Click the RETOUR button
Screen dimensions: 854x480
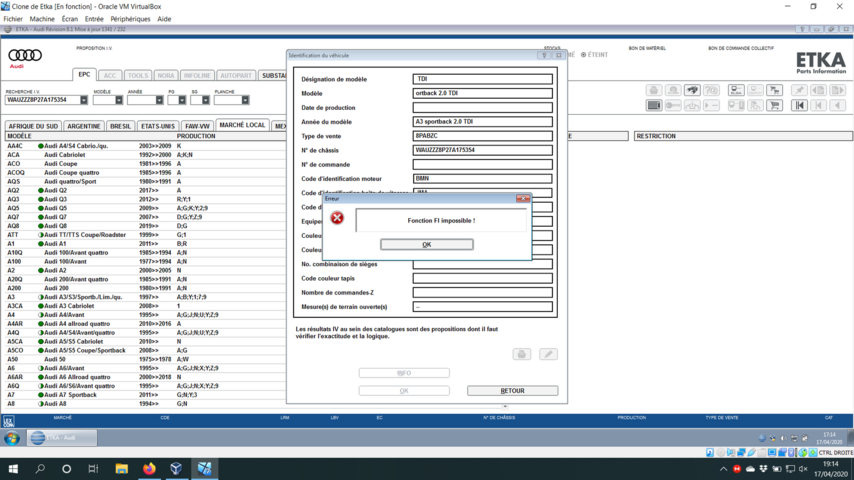tap(513, 391)
